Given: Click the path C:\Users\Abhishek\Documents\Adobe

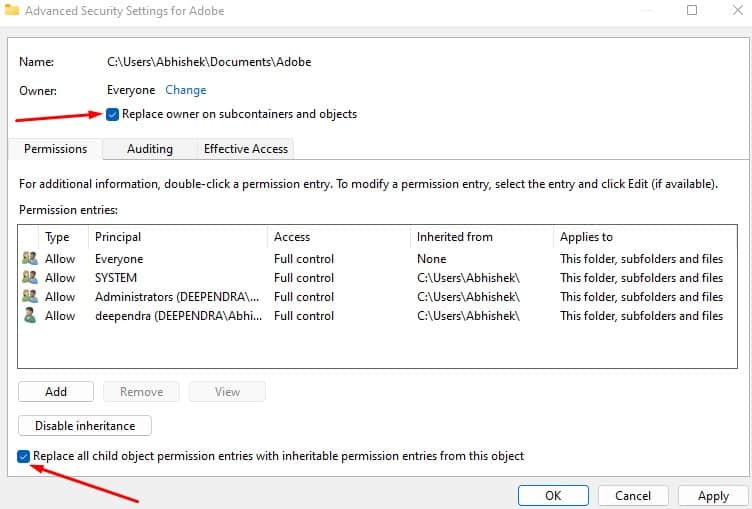Looking at the screenshot, I should (209, 62).
